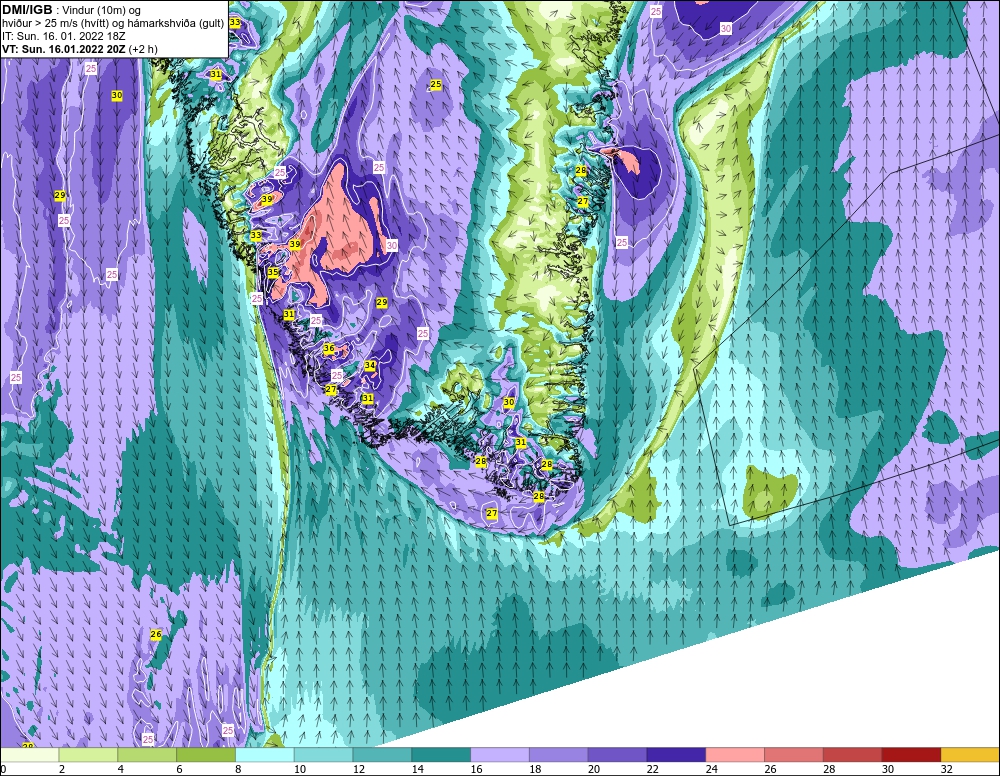Pick the 22–24 m/s dark indigo swatch

[x=676, y=755]
